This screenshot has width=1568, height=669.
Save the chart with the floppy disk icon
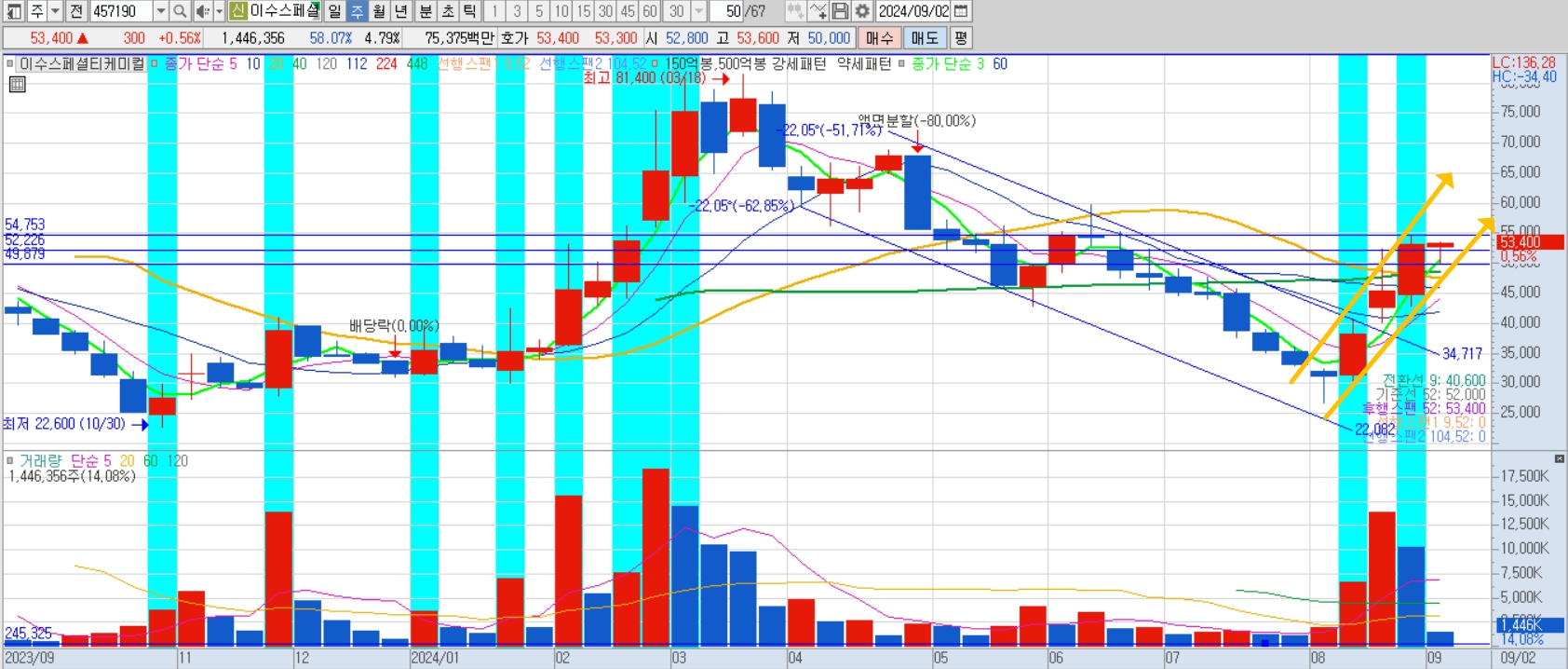840,11
